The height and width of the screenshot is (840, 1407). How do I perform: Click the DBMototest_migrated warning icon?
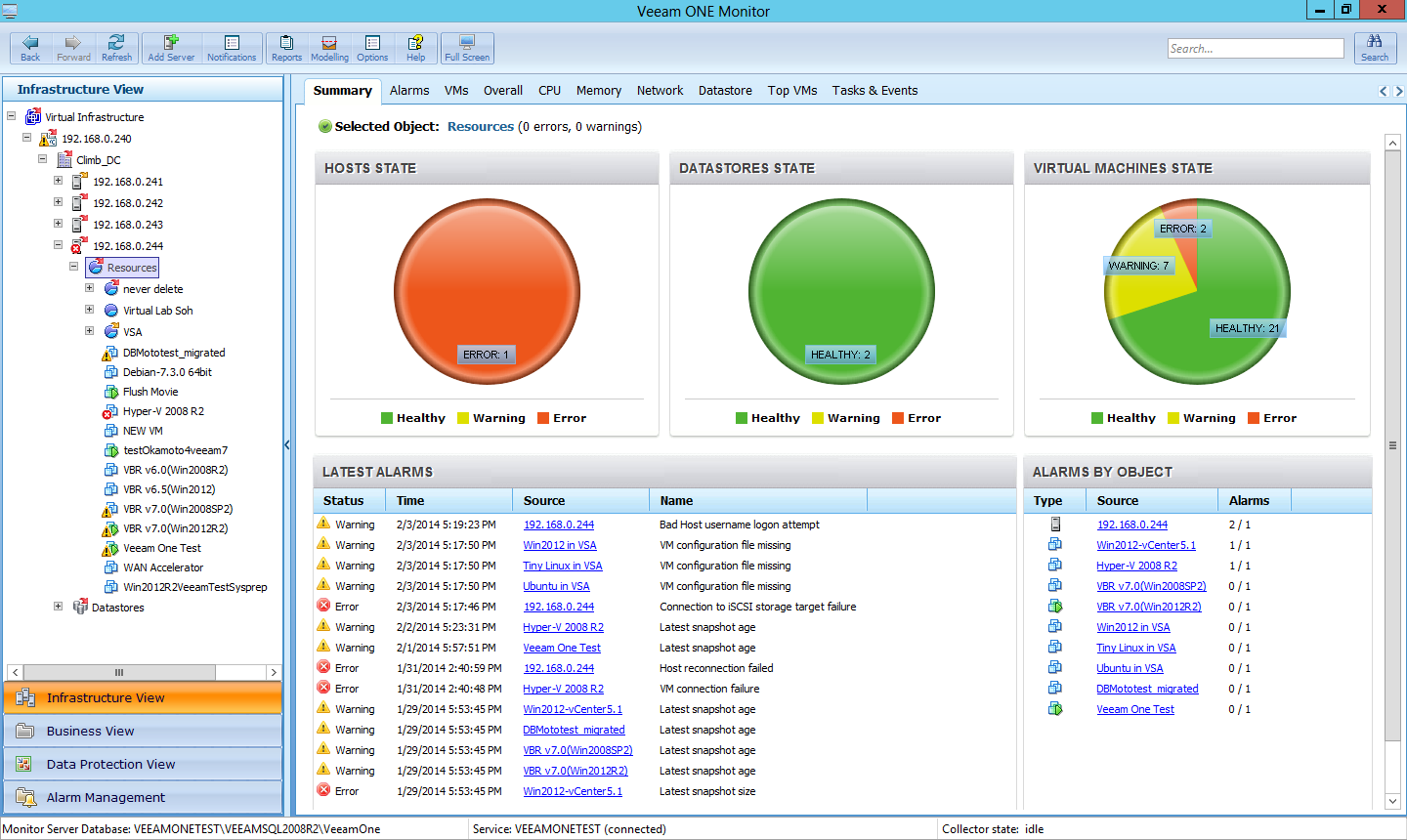[x=110, y=353]
